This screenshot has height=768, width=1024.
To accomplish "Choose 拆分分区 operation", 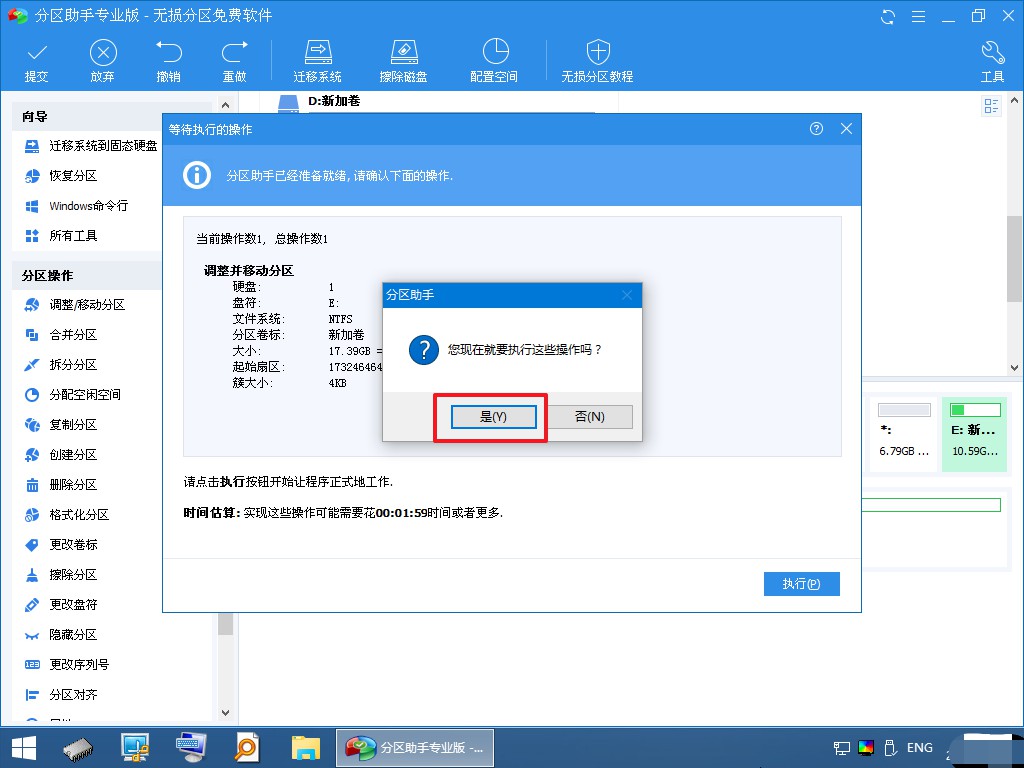I will pos(61,365).
